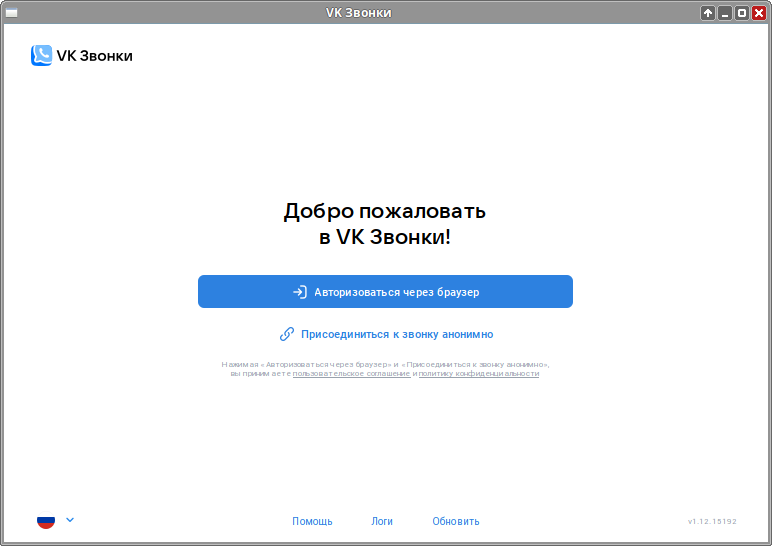The width and height of the screenshot is (772, 546).
Task: Click the chain link icon
Action: click(x=287, y=334)
